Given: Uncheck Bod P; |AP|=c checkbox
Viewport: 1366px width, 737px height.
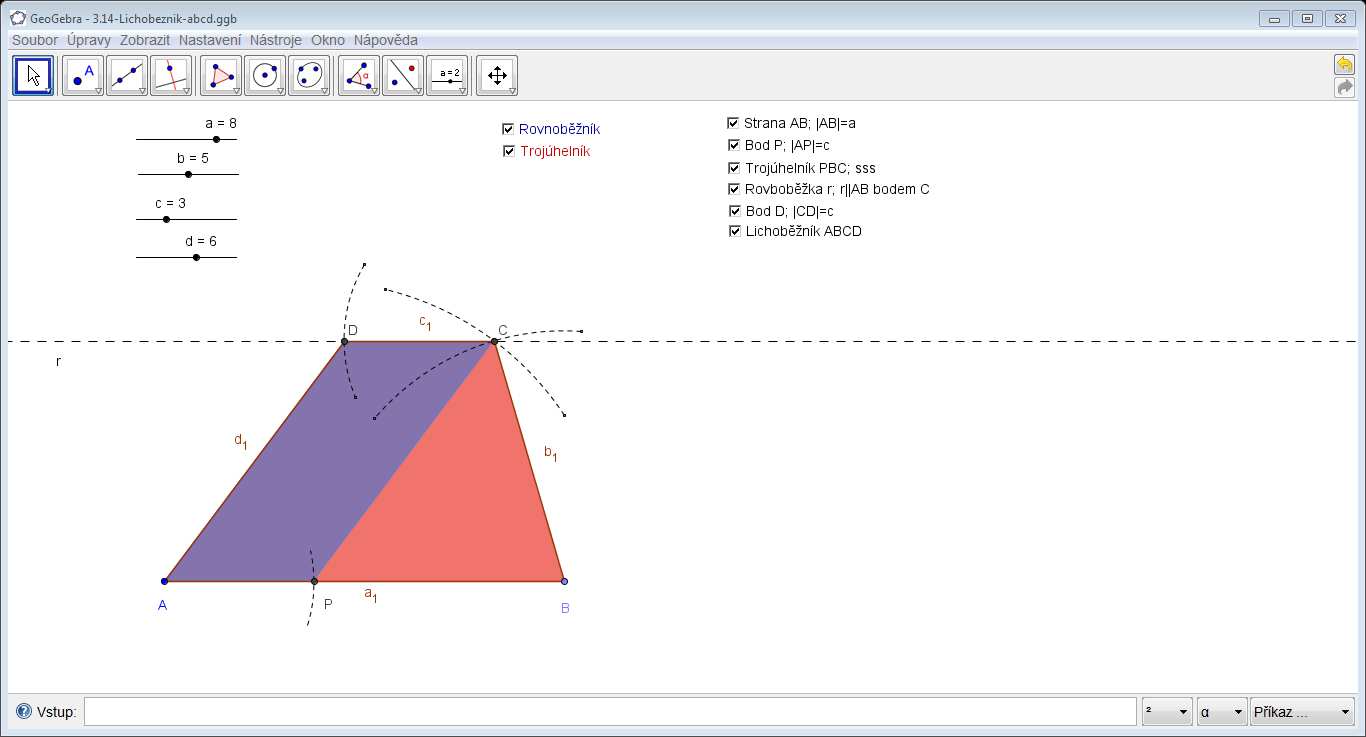Looking at the screenshot, I should [x=734, y=145].
